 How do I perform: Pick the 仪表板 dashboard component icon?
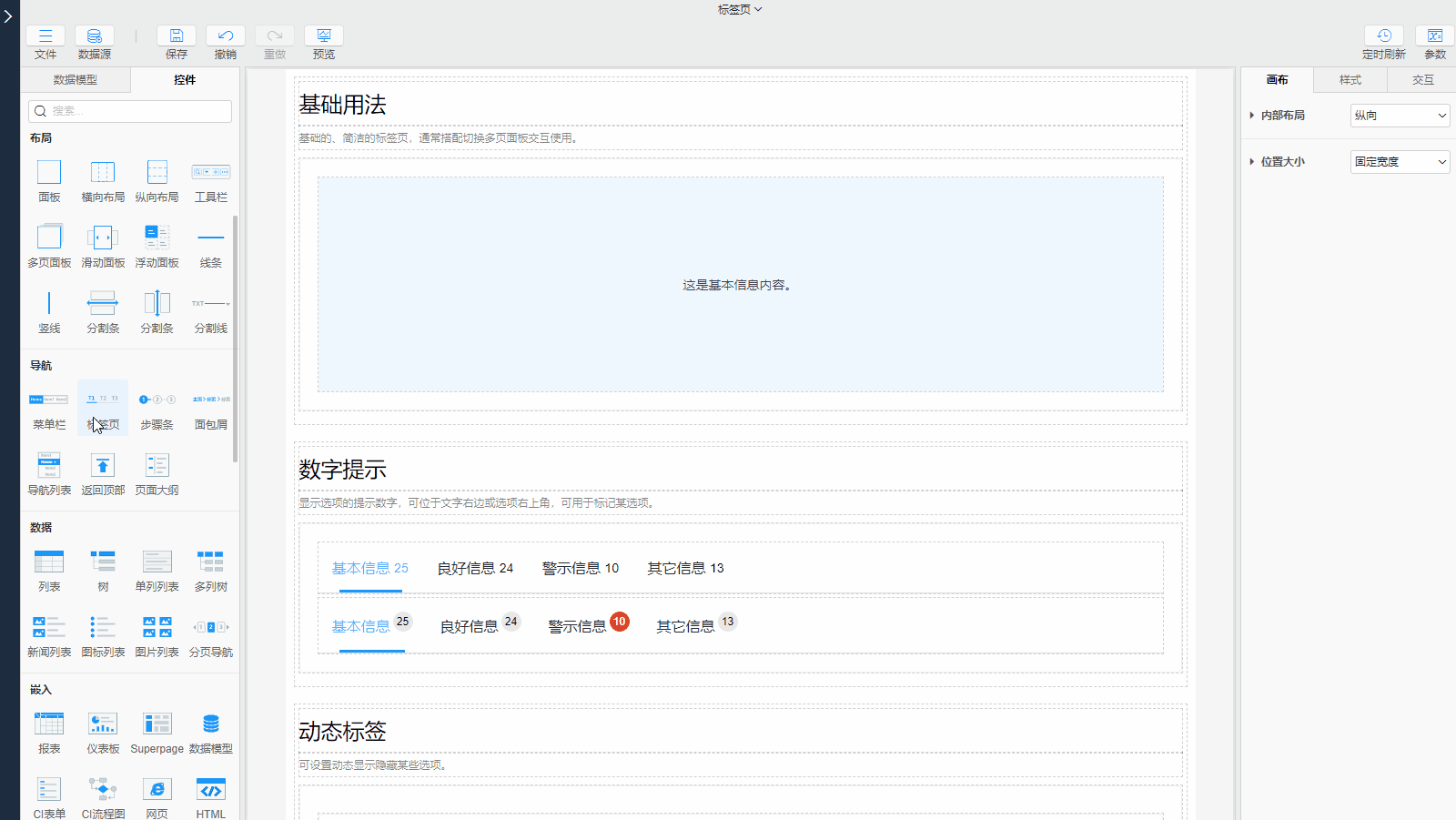coord(103,724)
